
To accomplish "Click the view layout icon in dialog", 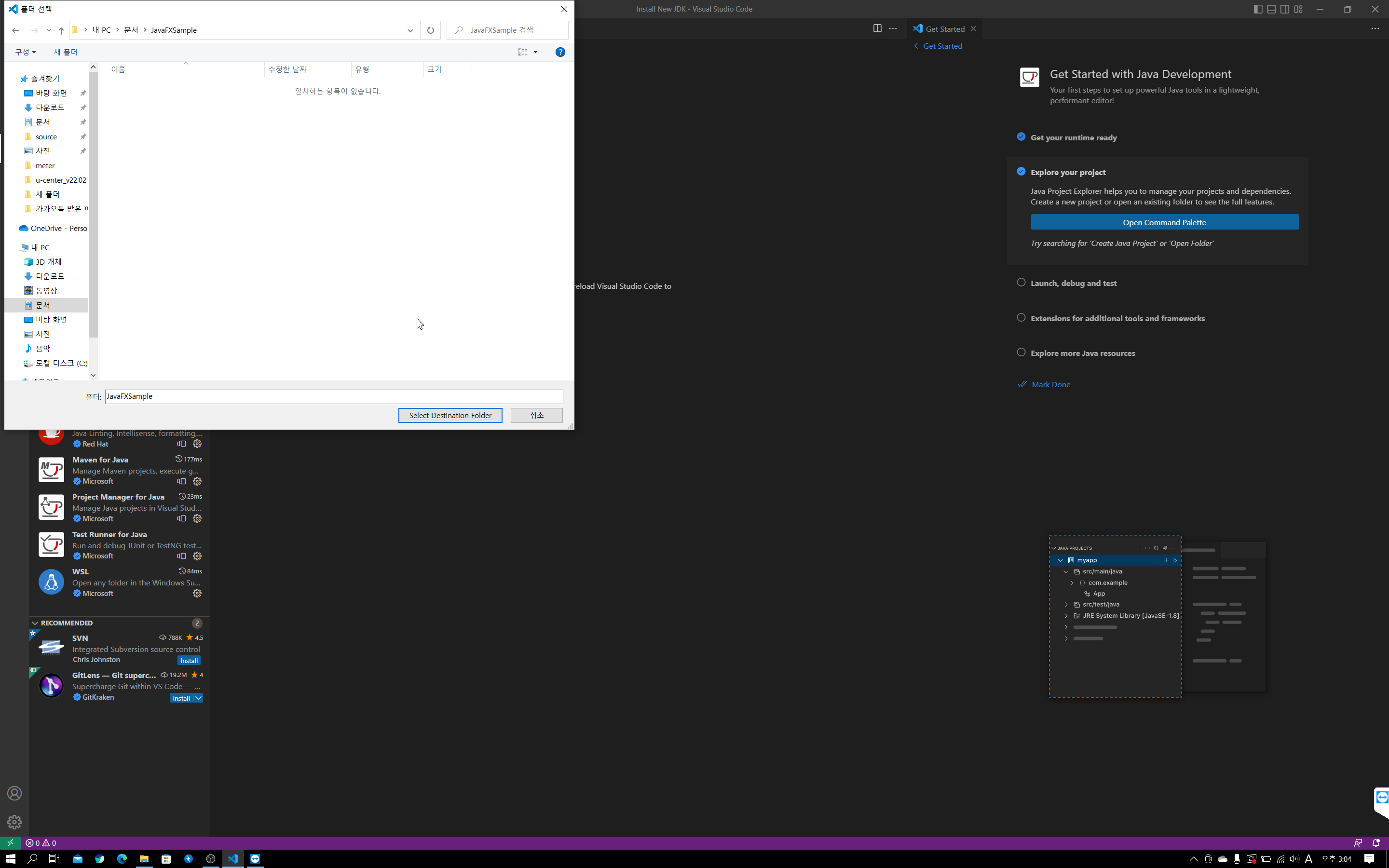I will point(523,52).
